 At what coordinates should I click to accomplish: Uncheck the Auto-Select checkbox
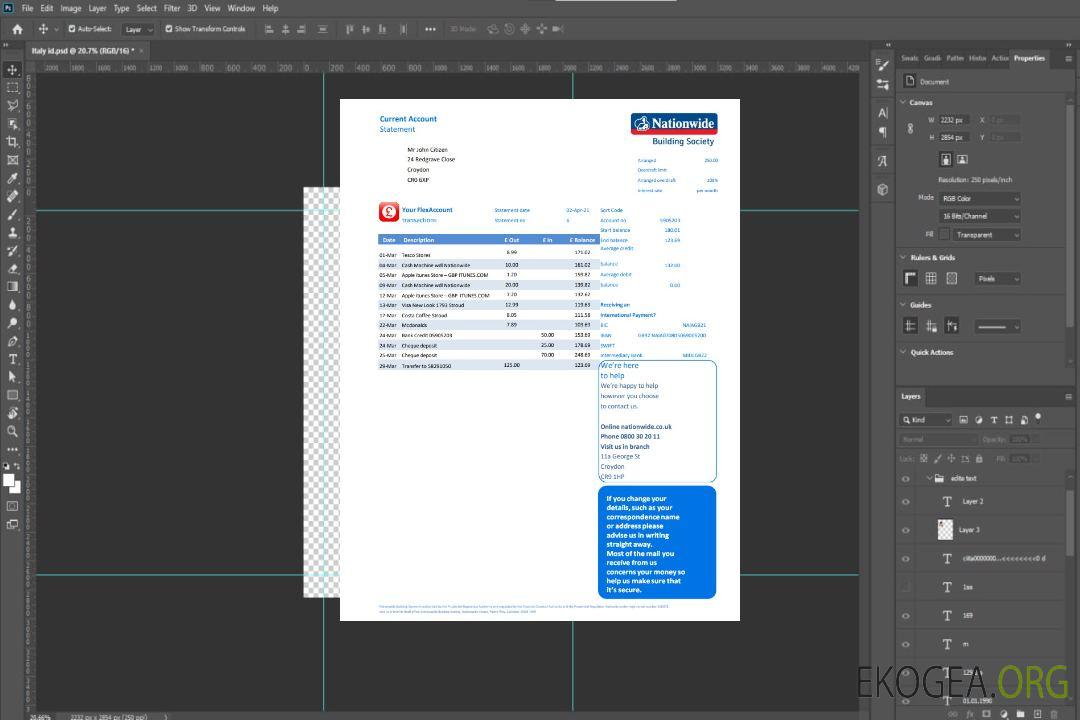pyautogui.click(x=72, y=29)
